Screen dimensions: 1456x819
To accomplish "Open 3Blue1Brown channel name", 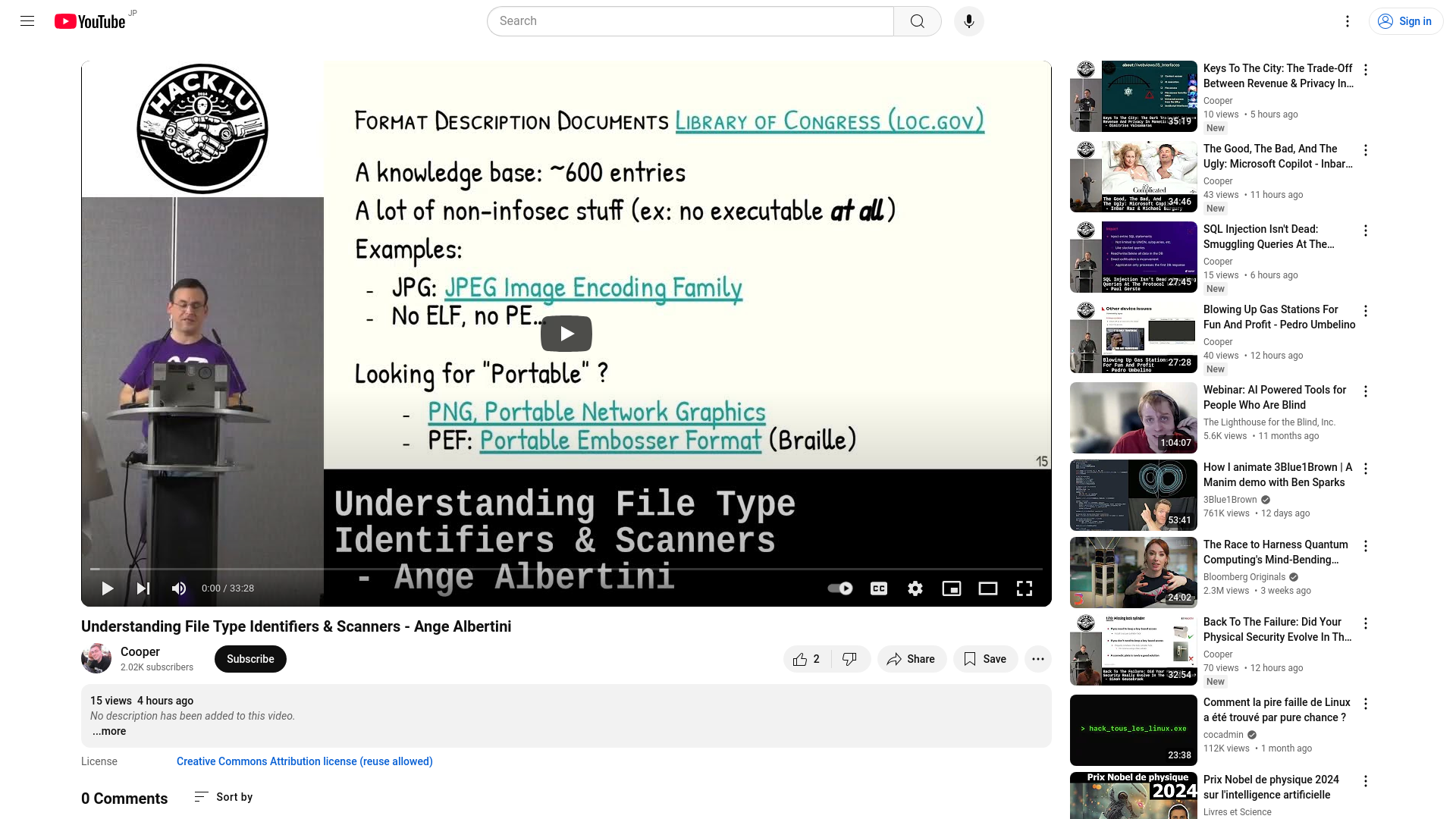I will 1230,500.
